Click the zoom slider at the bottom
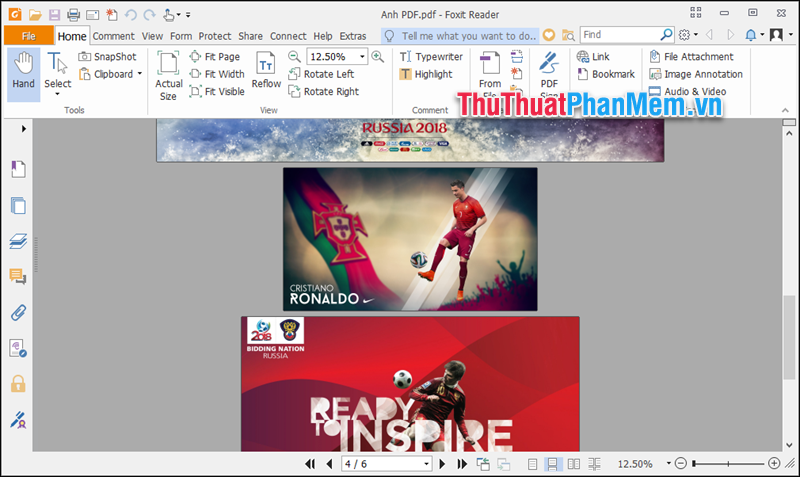The image size is (800, 477). (x=728, y=464)
